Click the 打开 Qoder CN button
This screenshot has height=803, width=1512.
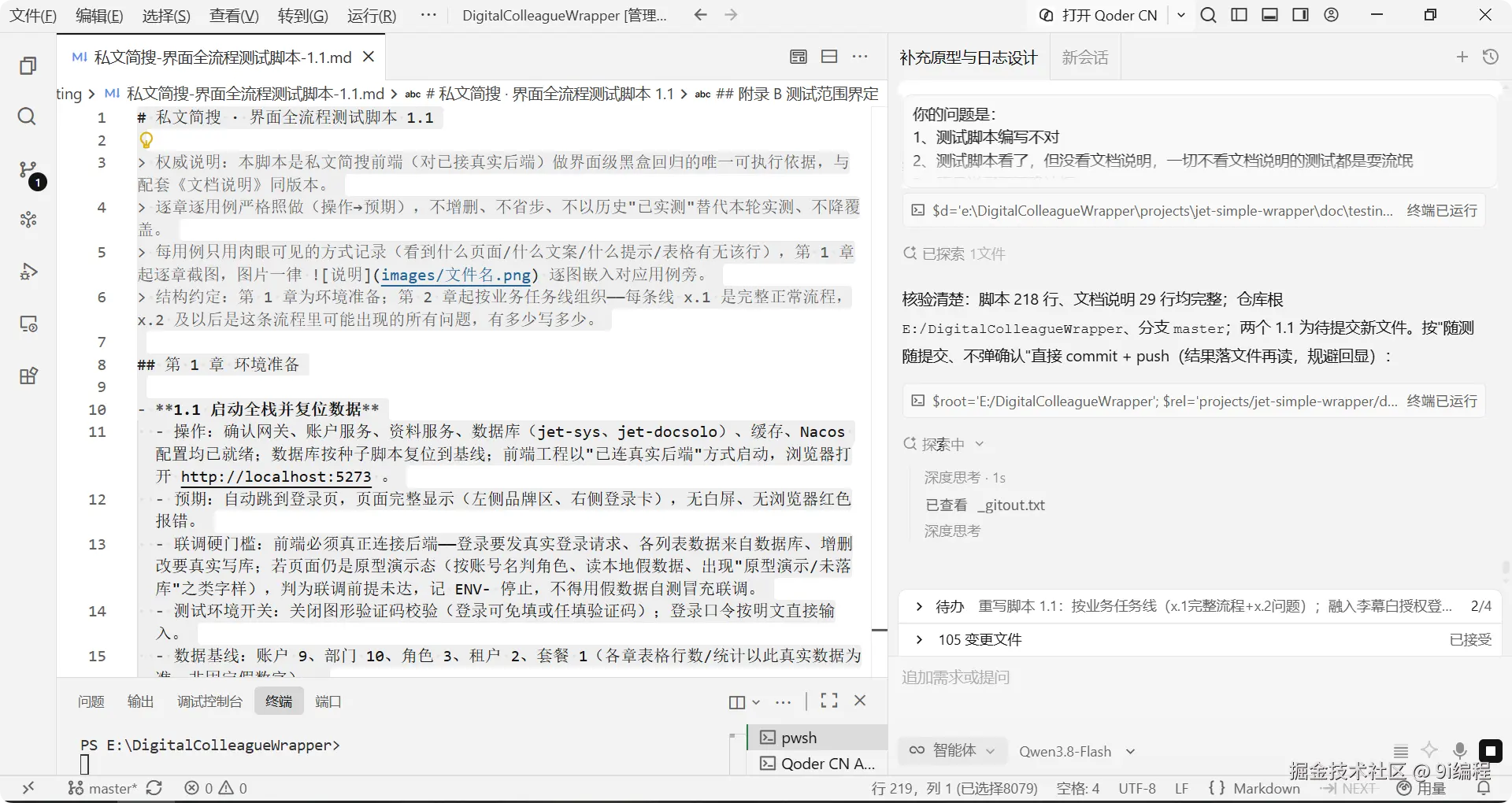(x=1099, y=15)
